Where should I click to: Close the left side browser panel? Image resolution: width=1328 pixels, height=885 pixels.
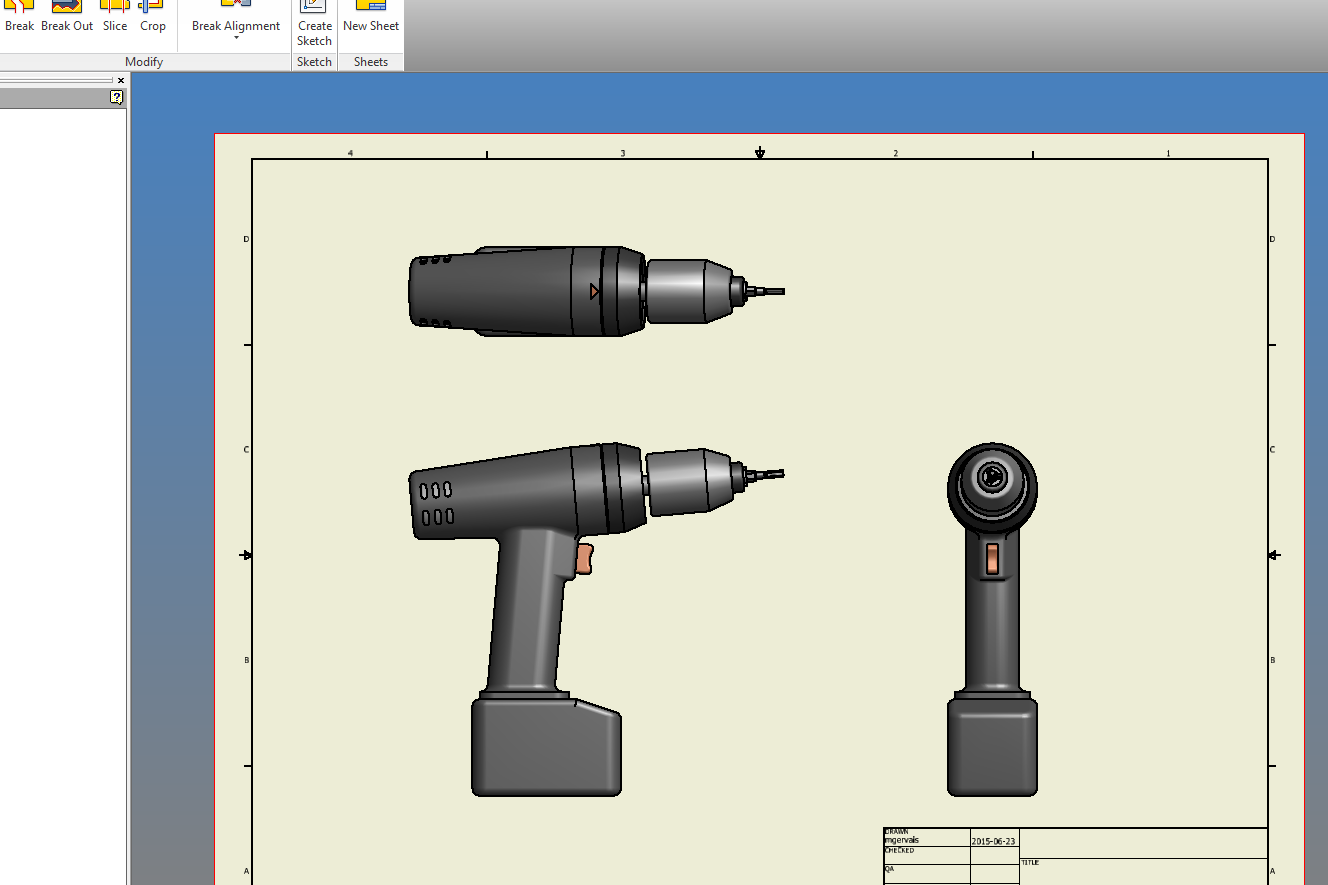[x=120, y=79]
